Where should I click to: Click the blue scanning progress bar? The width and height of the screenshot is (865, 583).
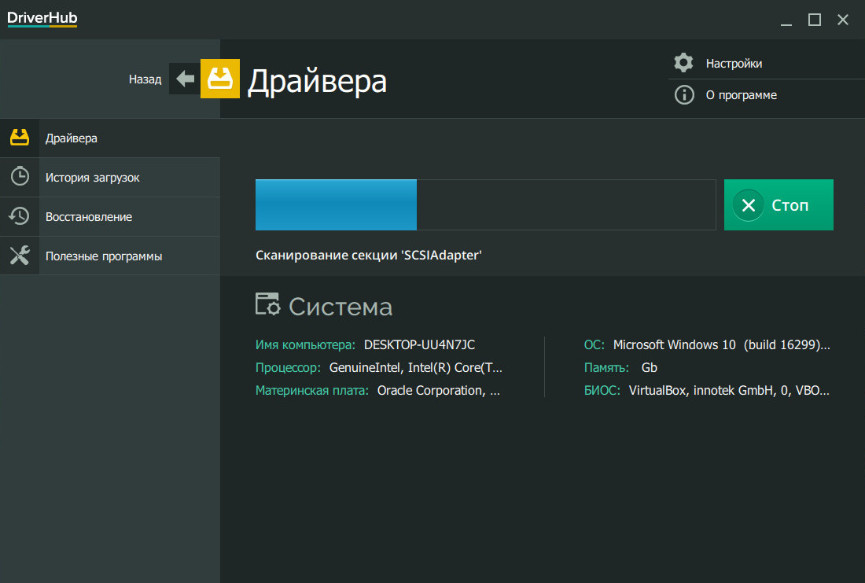pos(336,205)
